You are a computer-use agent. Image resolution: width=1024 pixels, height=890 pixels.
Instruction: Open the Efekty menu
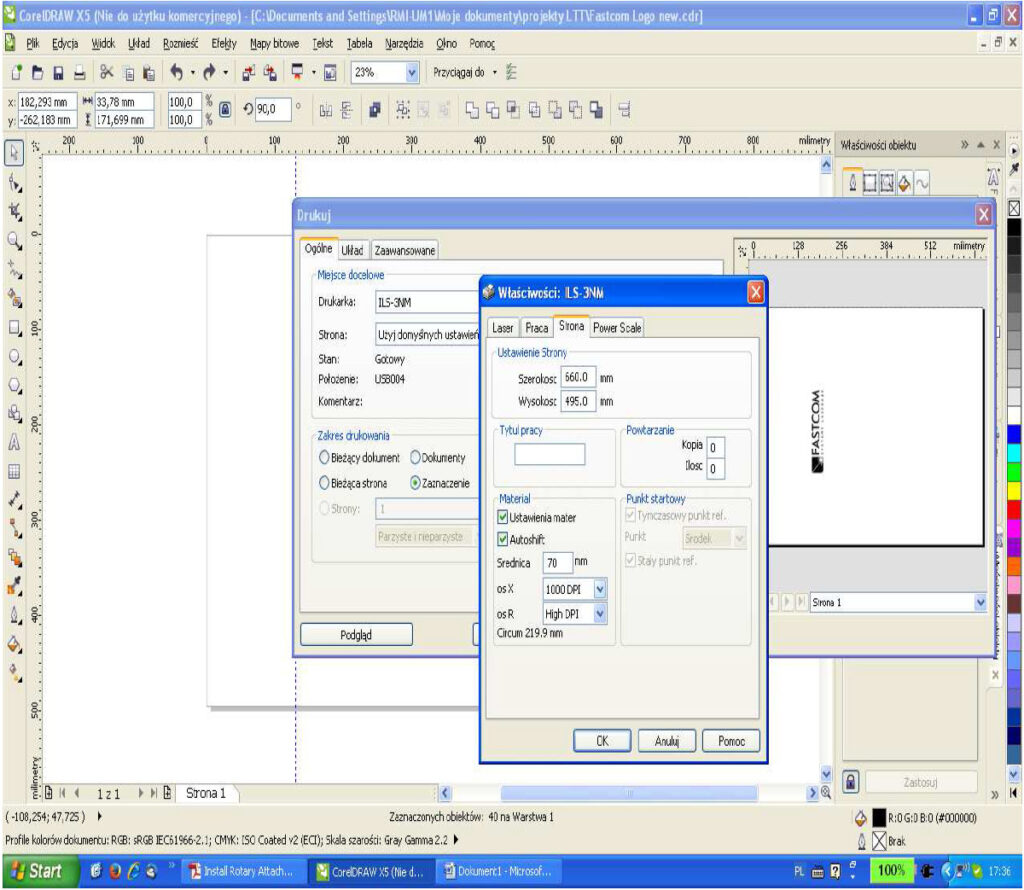[223, 44]
